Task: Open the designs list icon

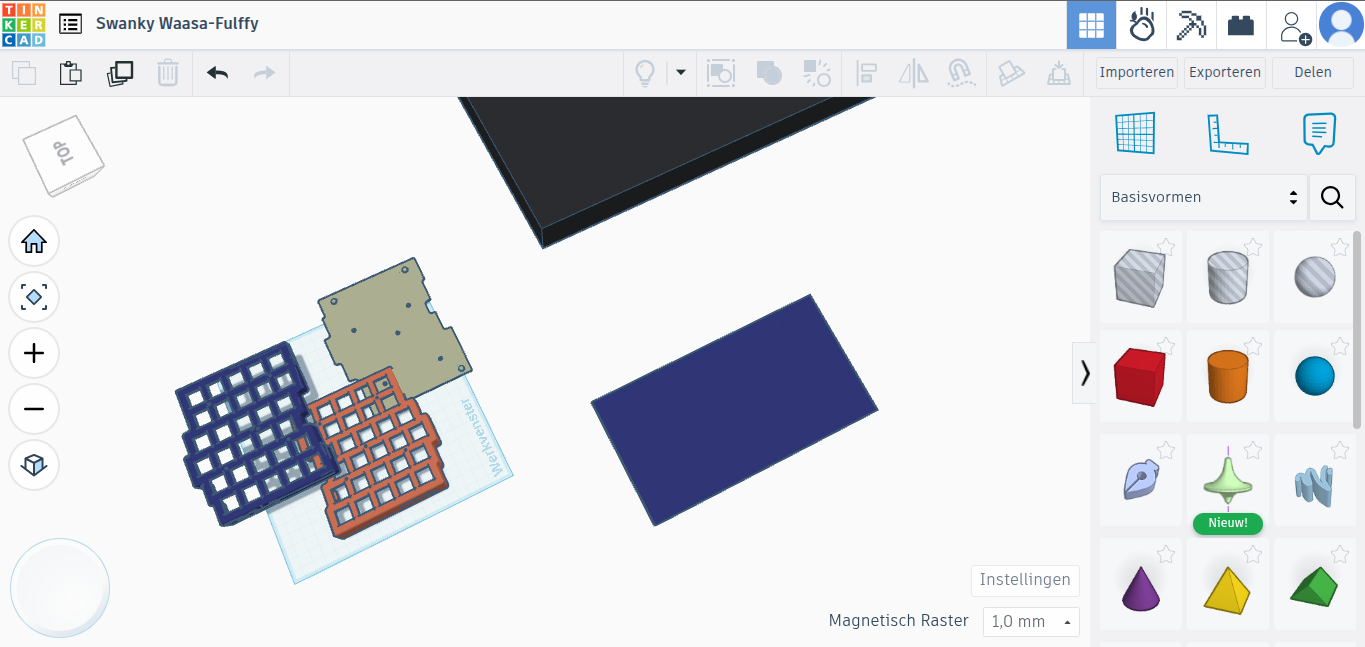Action: click(70, 24)
